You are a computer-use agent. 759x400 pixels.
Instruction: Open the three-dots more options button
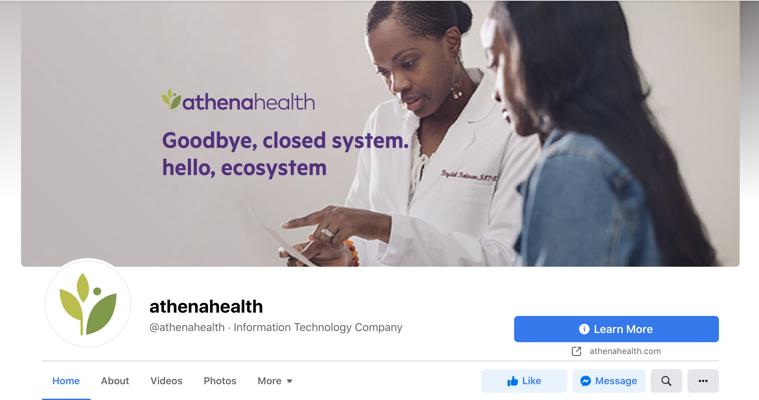(703, 381)
